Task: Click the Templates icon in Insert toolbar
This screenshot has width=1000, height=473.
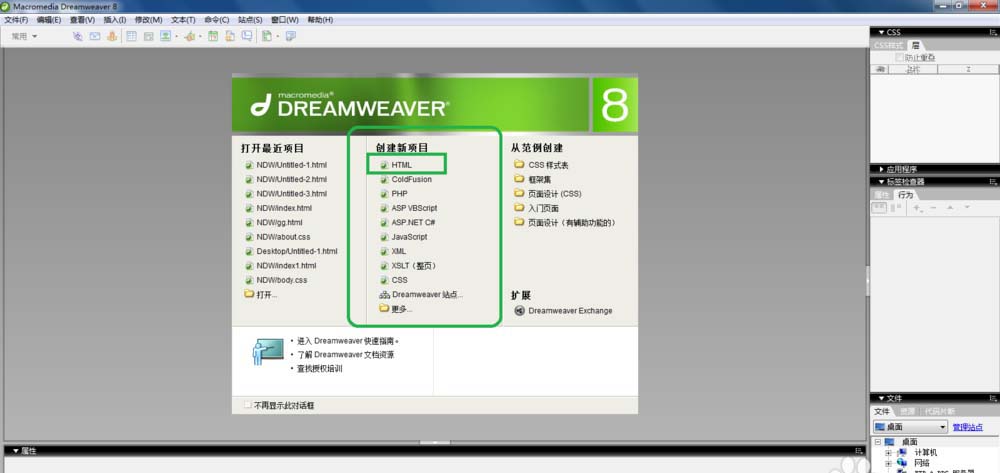Action: coord(267,36)
